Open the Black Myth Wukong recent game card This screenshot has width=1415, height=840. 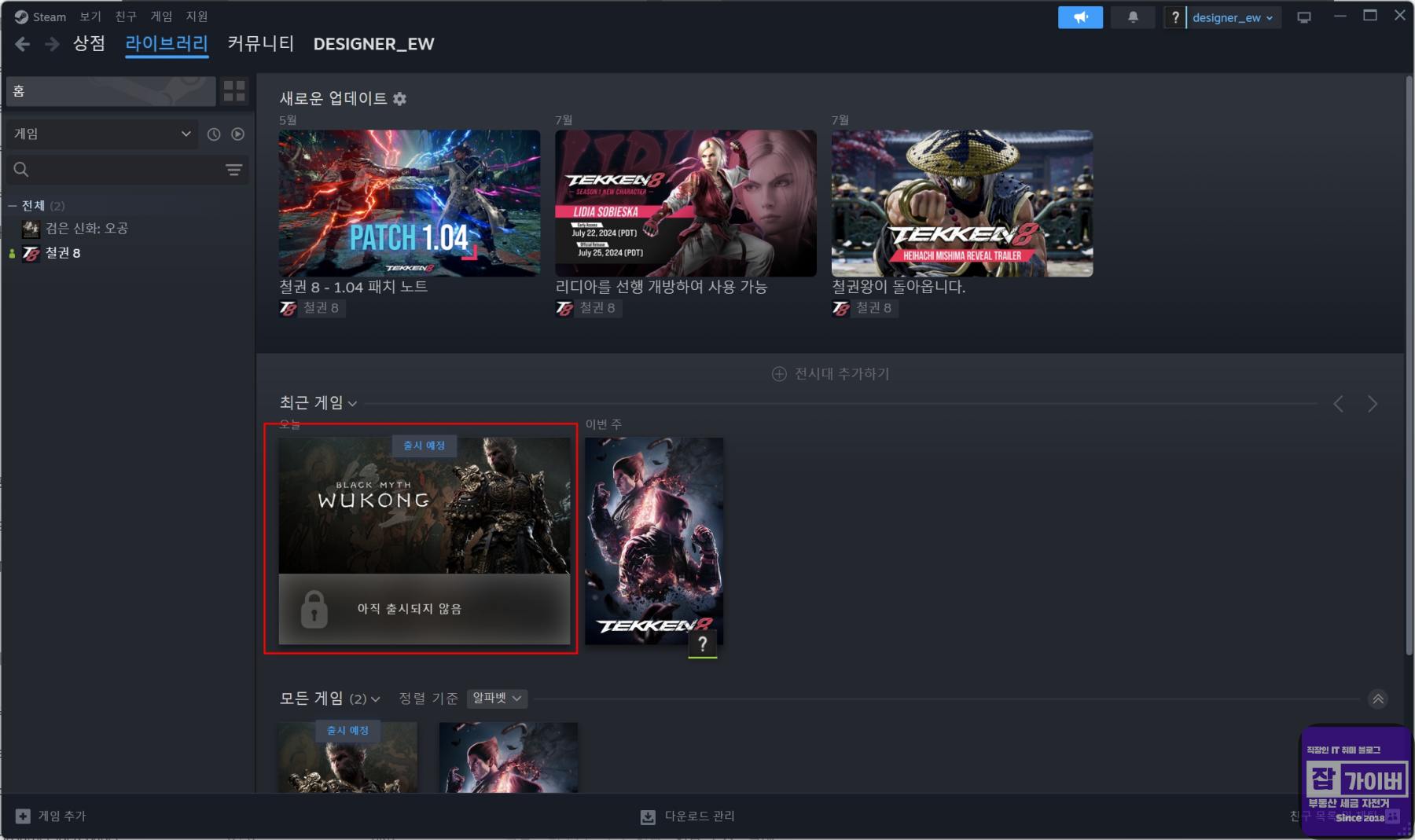[x=424, y=541]
